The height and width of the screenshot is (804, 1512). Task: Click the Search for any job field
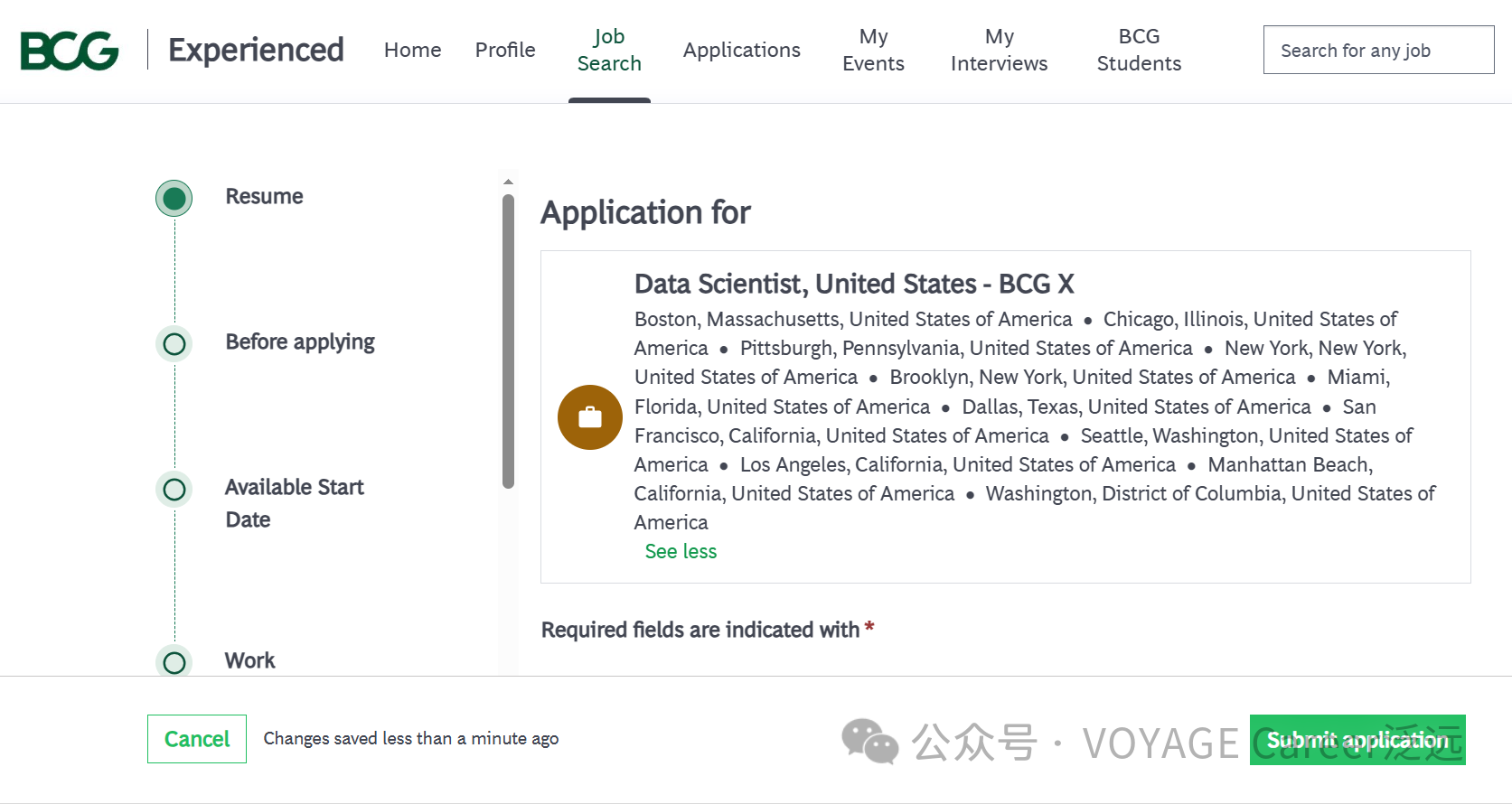1378,51
